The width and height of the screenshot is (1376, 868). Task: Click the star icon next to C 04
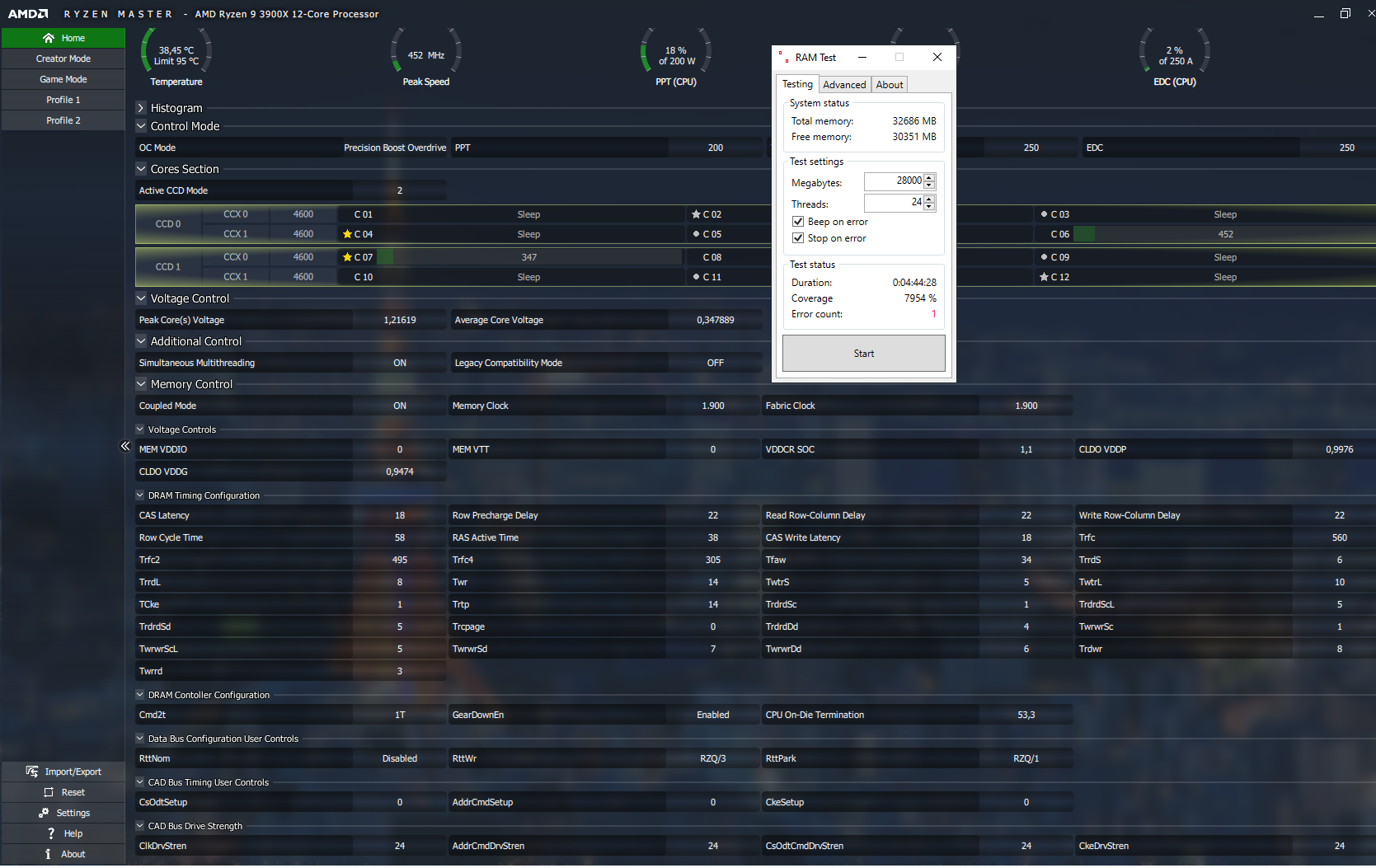point(347,234)
